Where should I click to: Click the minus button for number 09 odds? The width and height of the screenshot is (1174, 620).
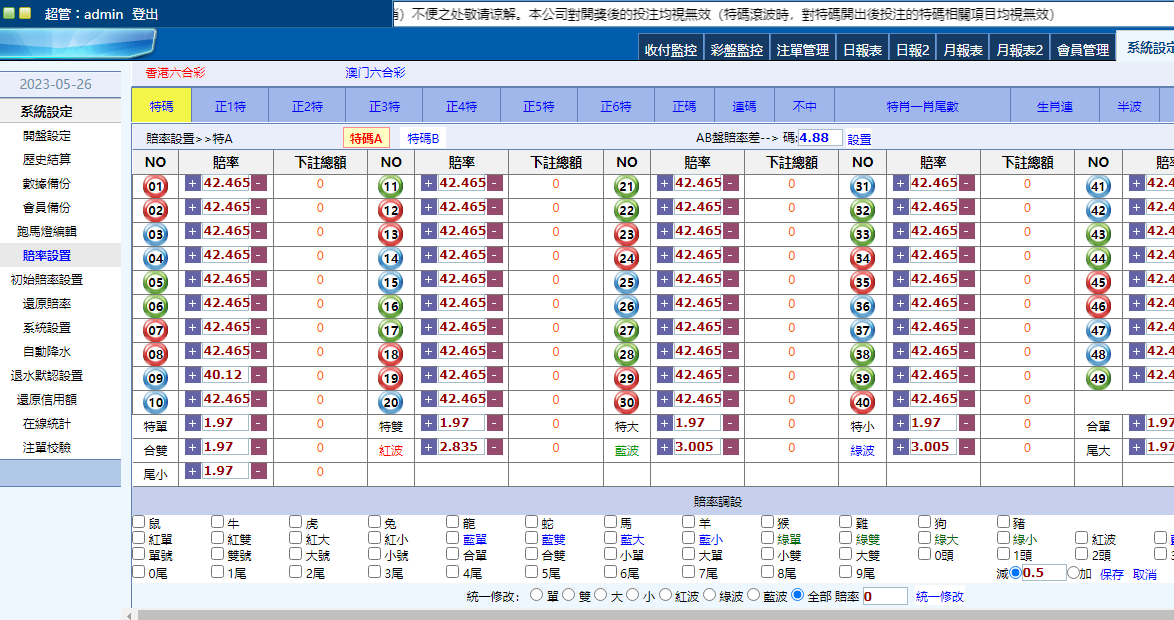tap(259, 375)
